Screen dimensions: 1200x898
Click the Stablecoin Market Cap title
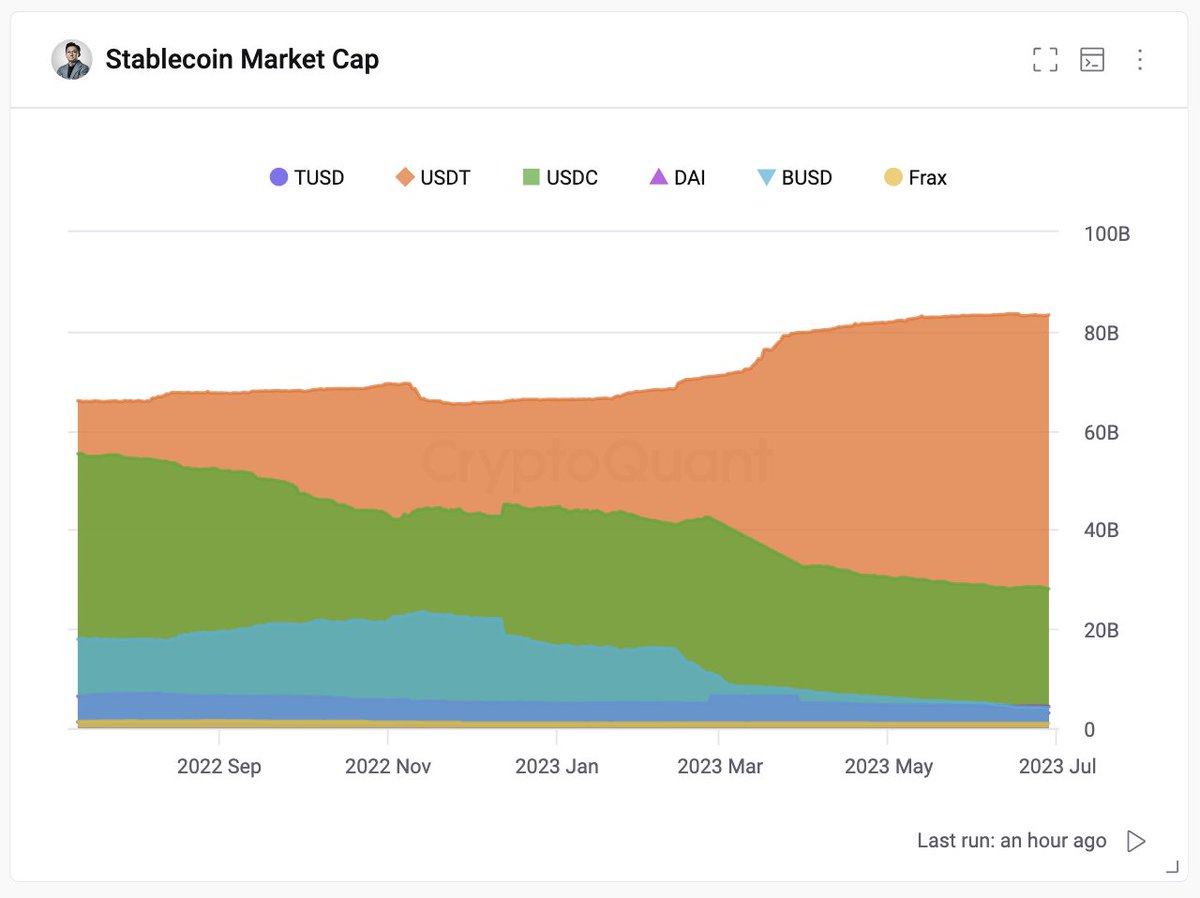tap(242, 60)
